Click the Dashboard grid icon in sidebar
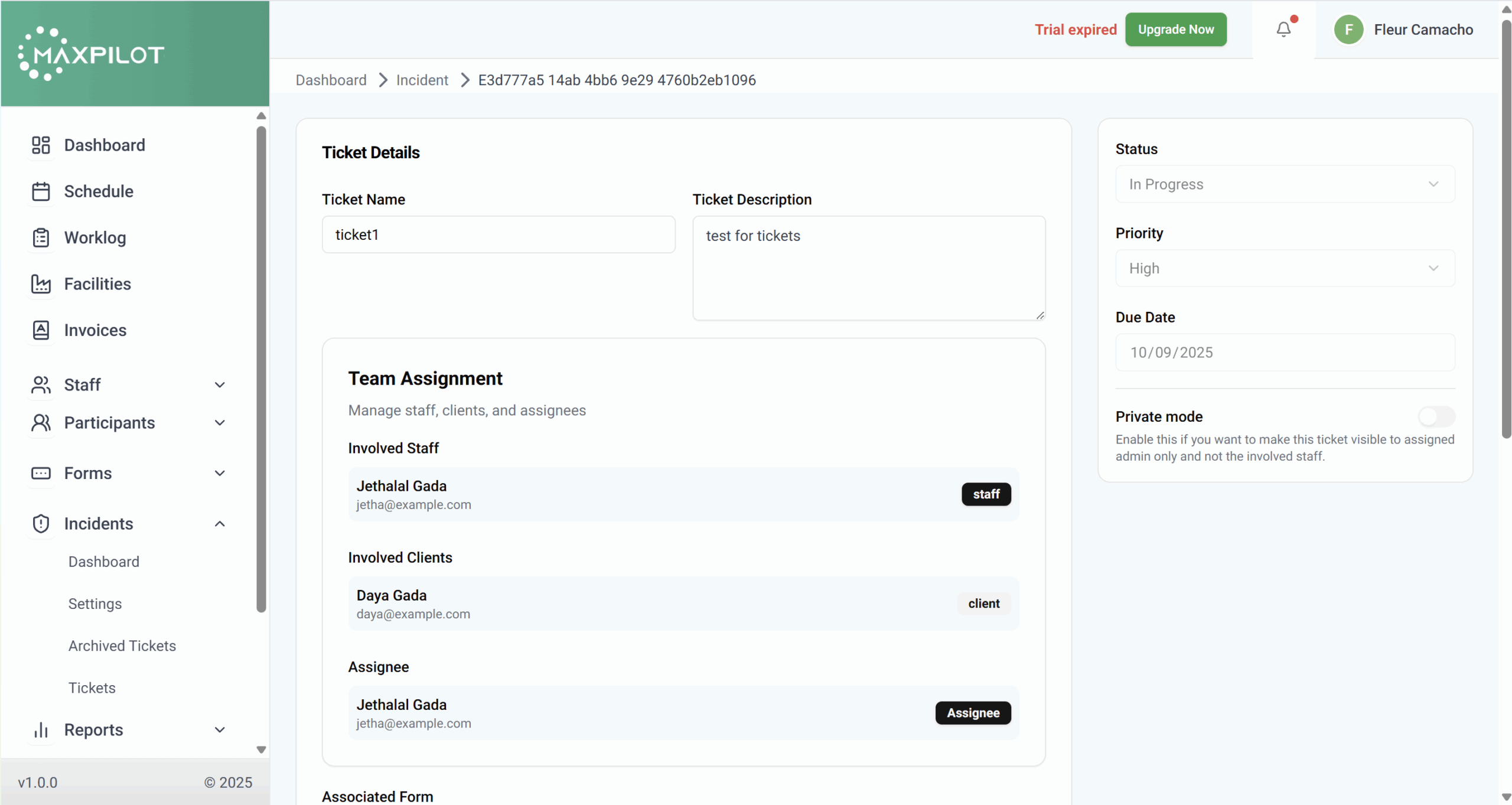This screenshot has height=805, width=1512. coord(41,145)
